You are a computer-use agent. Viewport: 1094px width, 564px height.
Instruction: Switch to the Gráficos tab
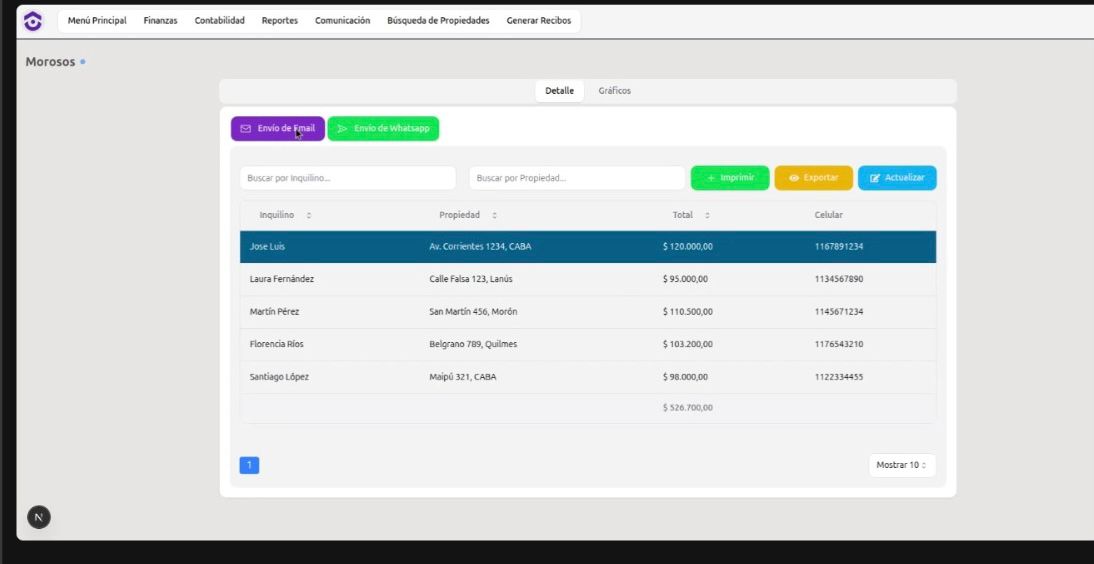point(614,91)
